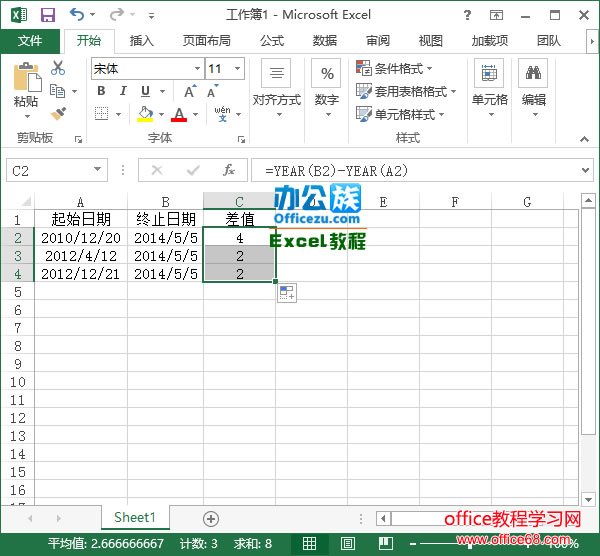The image size is (600, 556).
Task: Collapse the ribbon with caret arrow
Action: coord(584,139)
